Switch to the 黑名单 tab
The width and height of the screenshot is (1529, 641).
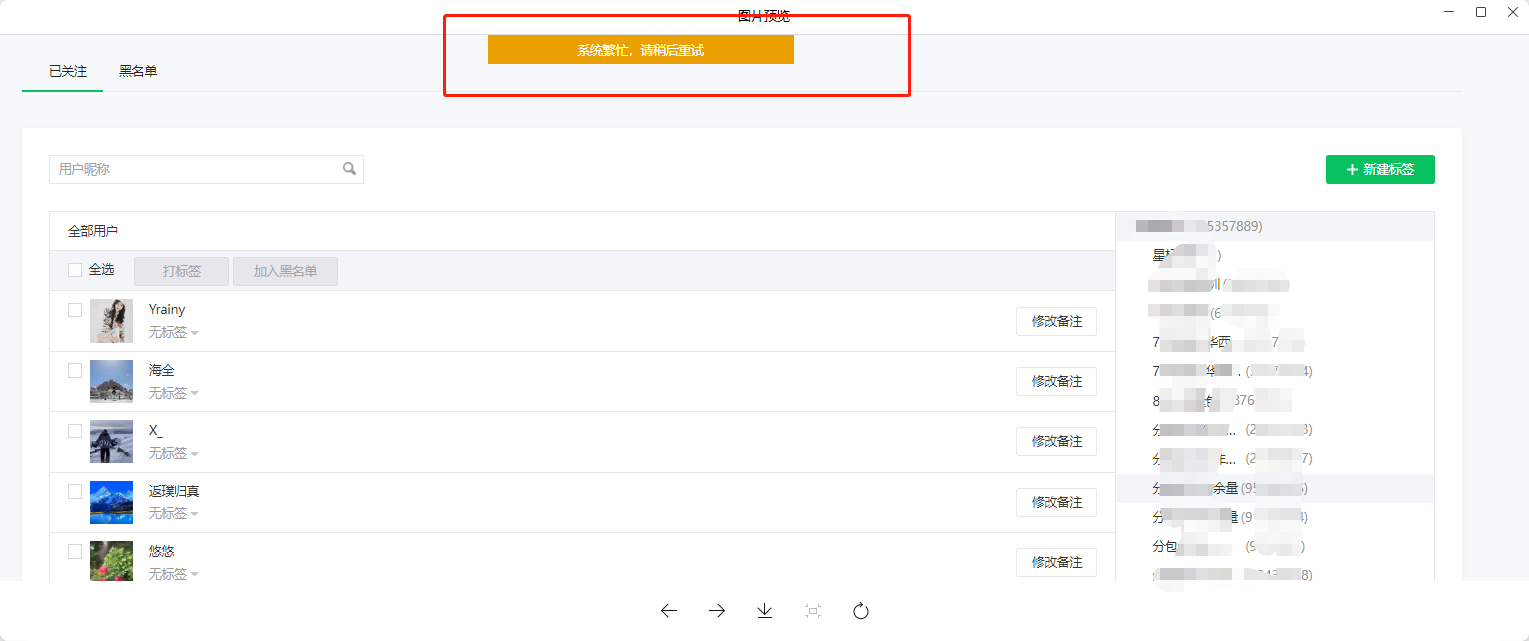tap(138, 71)
